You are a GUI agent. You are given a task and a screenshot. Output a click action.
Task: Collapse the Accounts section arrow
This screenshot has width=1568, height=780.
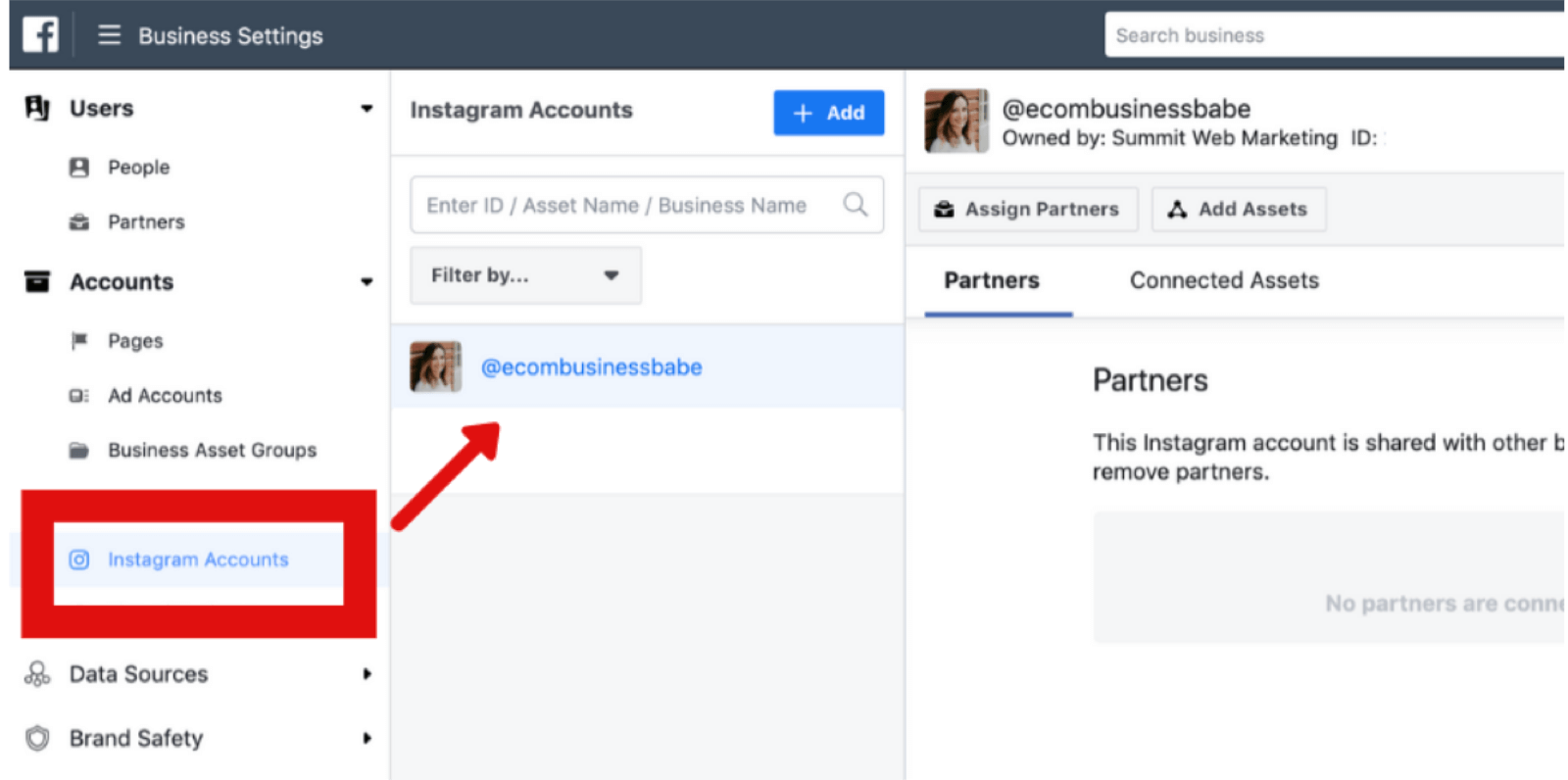click(367, 282)
